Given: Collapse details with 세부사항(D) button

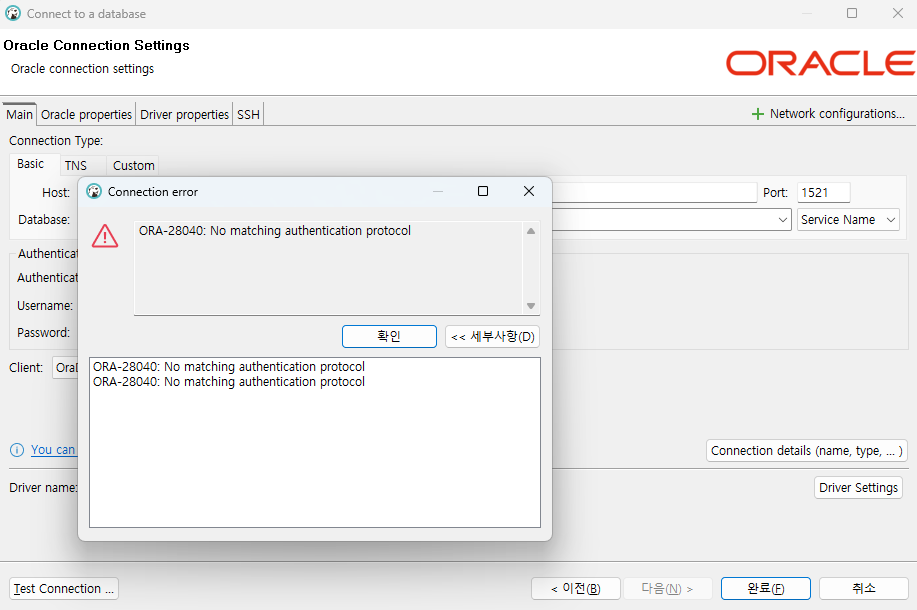Looking at the screenshot, I should coord(492,337).
